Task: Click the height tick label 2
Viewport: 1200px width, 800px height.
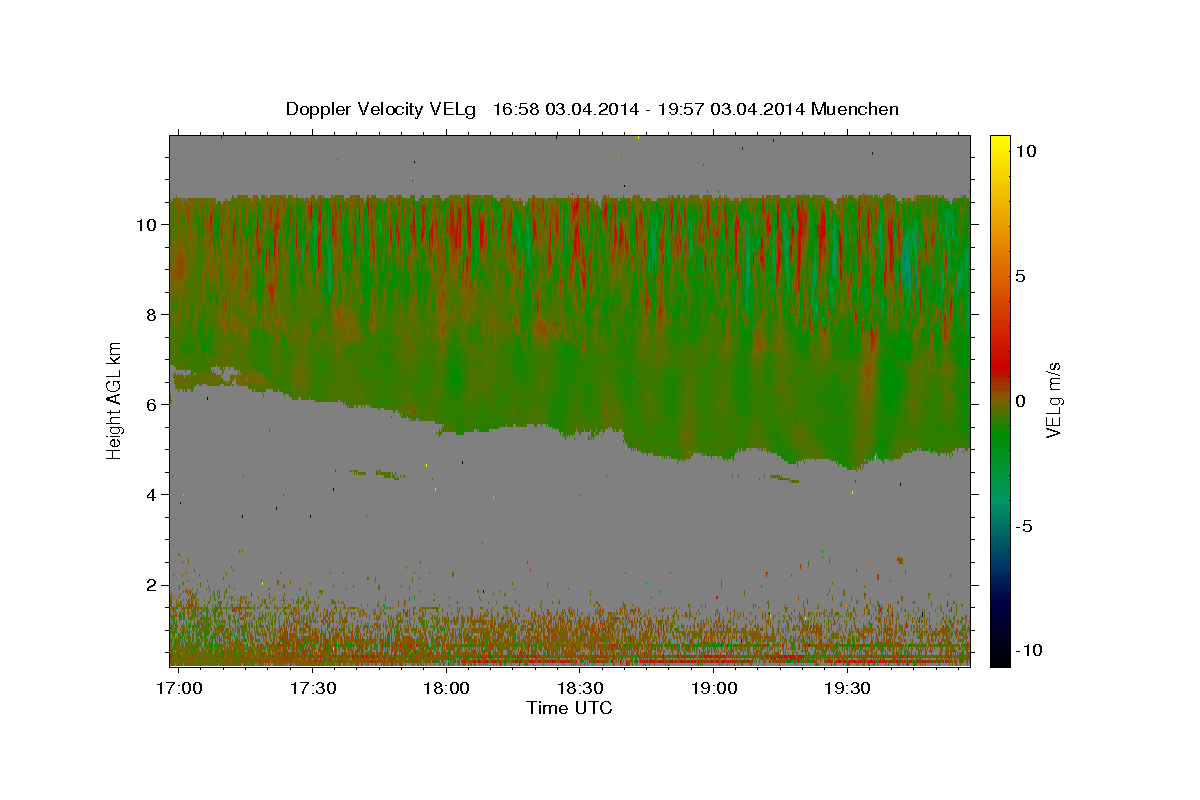Action: [x=152, y=585]
